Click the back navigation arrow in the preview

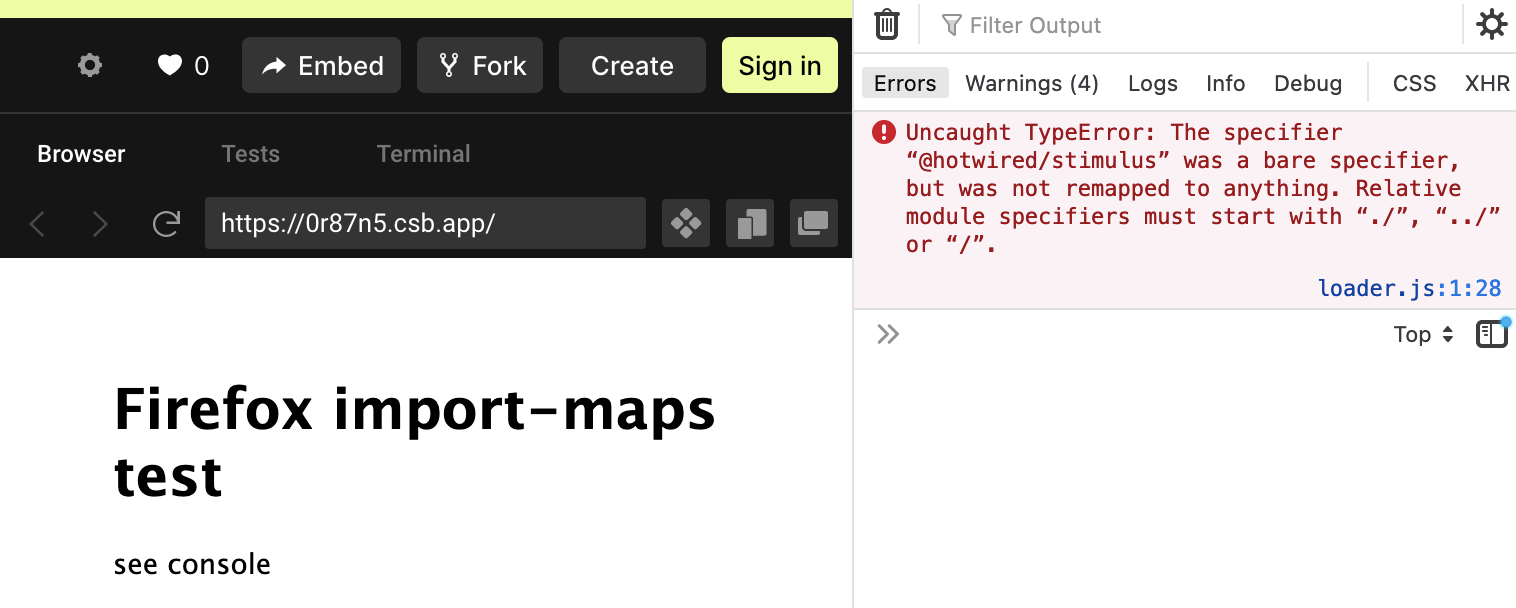37,224
